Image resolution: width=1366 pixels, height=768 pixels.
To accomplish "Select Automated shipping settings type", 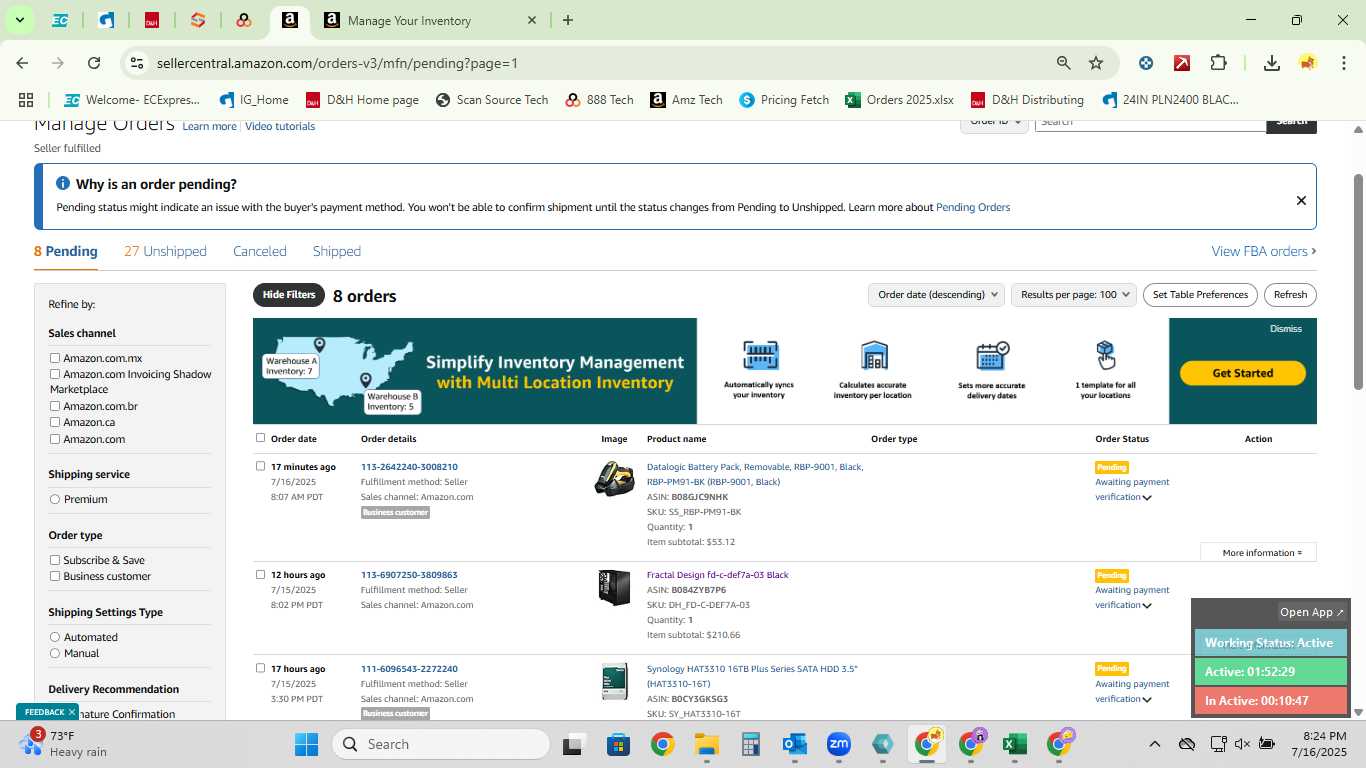I will point(55,637).
